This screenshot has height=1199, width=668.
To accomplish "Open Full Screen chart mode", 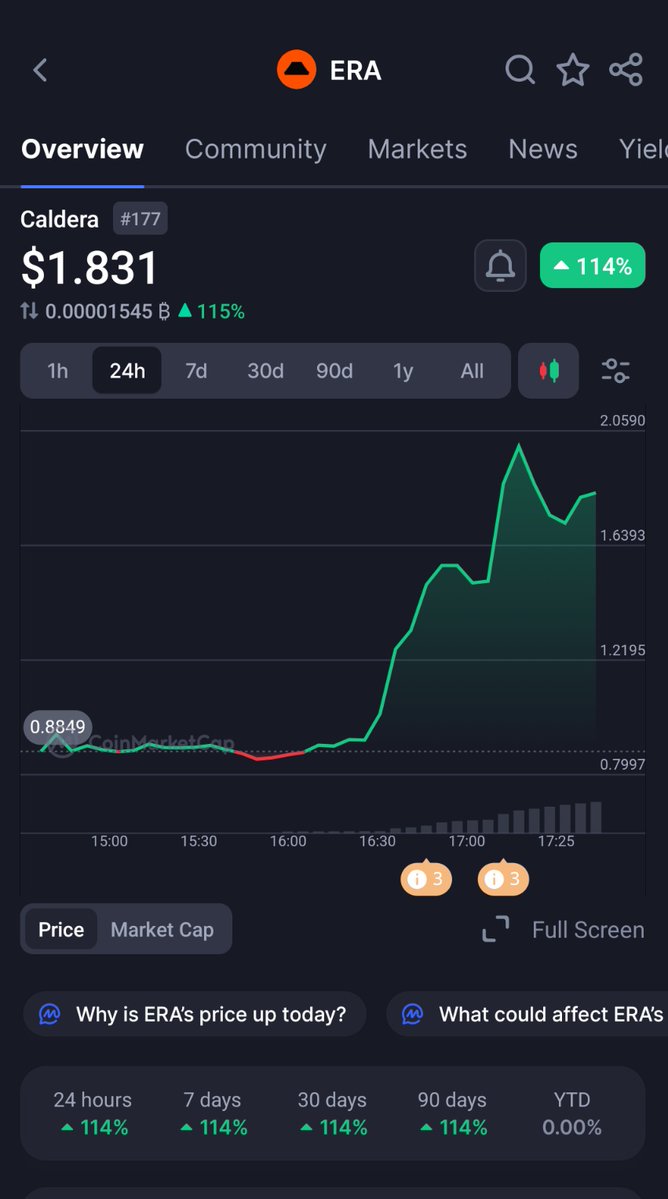I will click(588, 930).
